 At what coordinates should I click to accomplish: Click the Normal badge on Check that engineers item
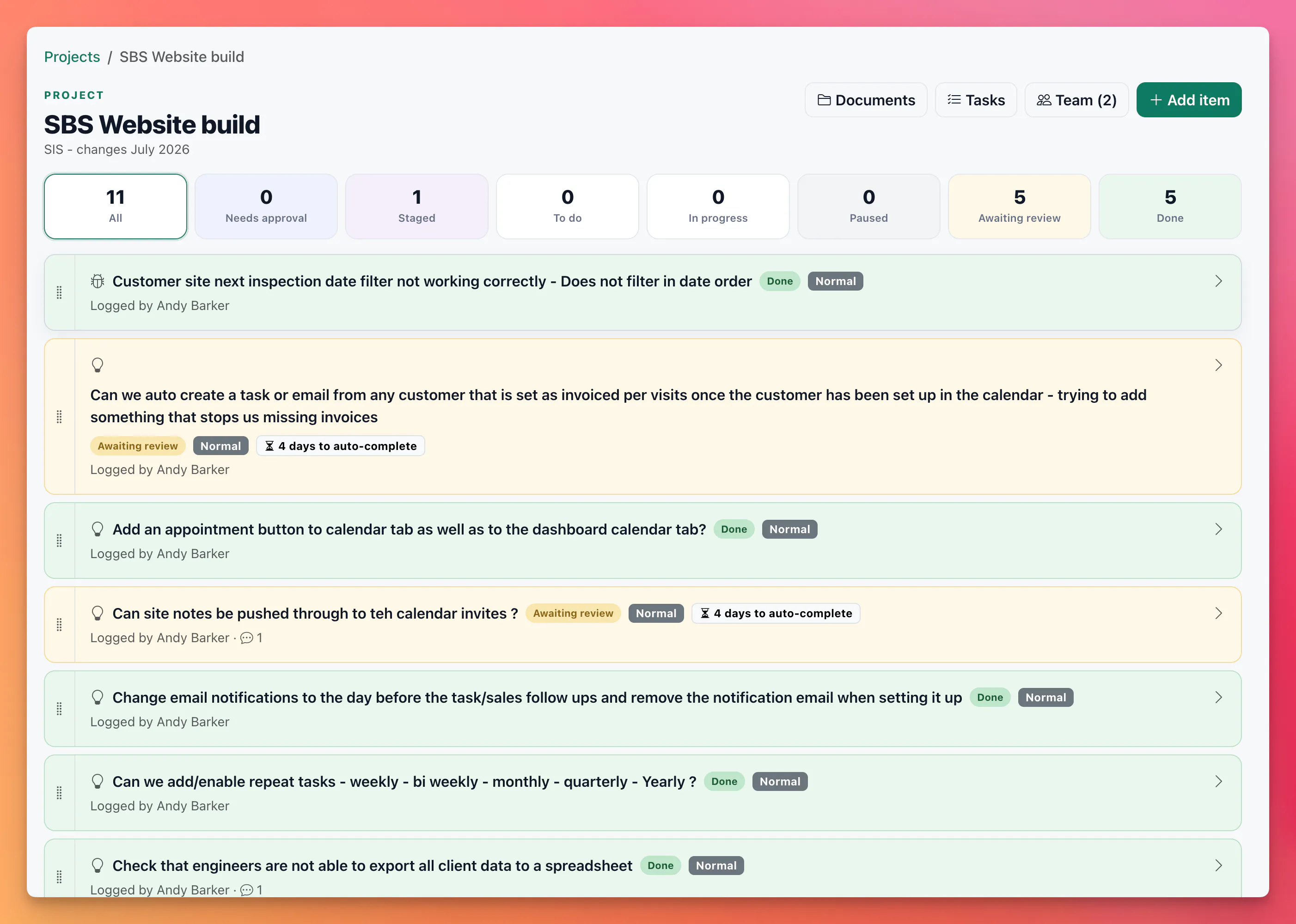716,866
